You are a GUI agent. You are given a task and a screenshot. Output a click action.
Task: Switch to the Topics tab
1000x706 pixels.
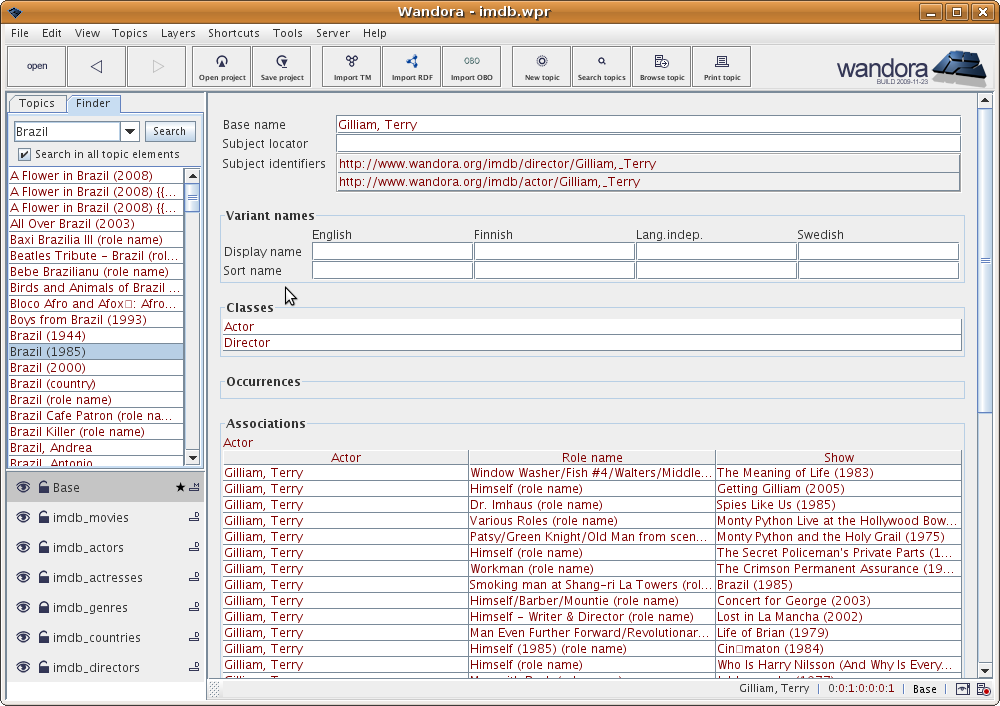pyautogui.click(x=37, y=104)
